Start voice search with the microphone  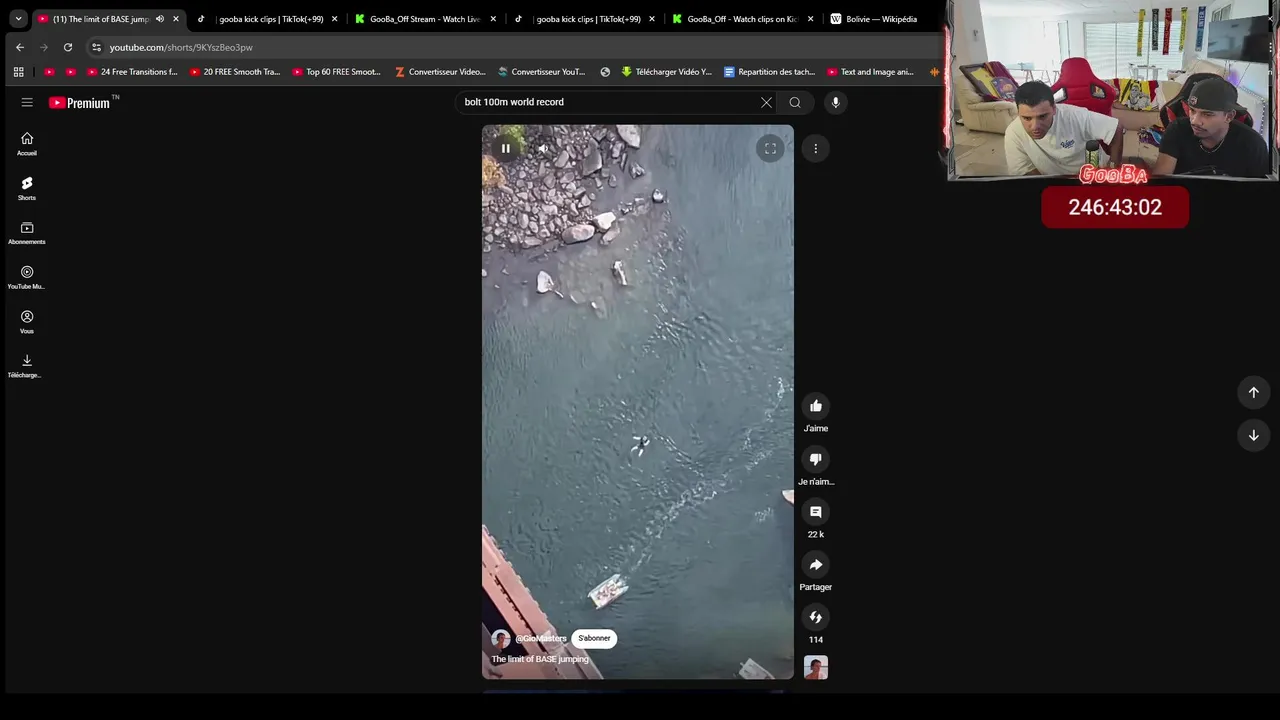[835, 102]
